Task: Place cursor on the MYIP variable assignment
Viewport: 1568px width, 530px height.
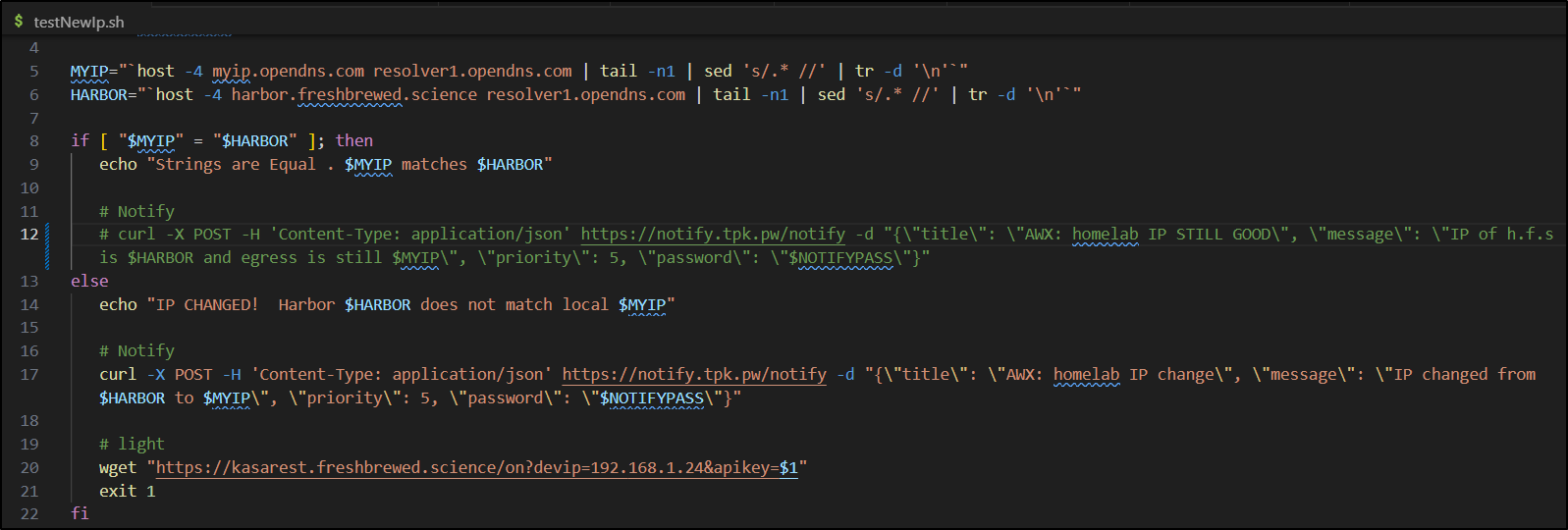Action: coord(89,72)
